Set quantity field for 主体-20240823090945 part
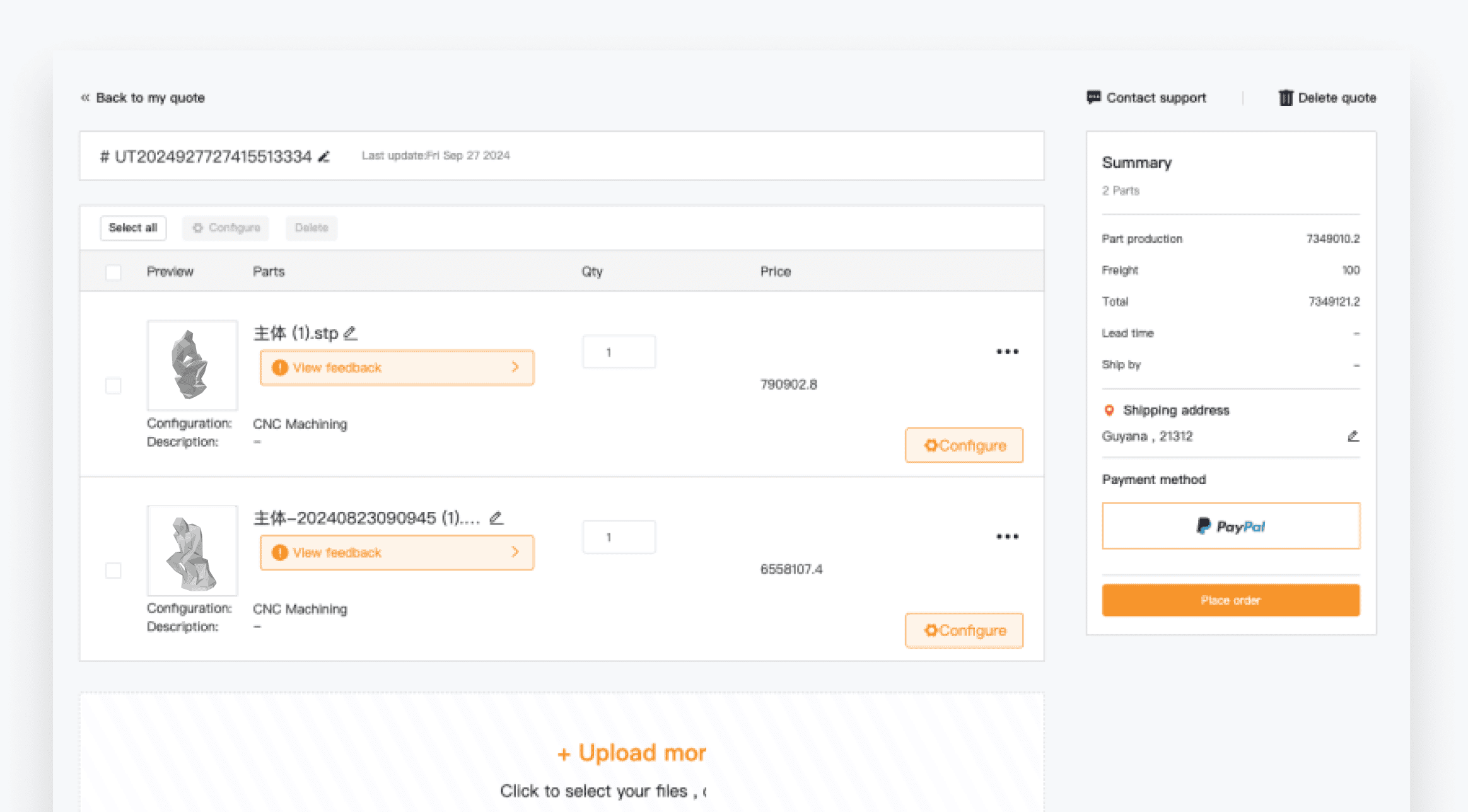 (619, 537)
